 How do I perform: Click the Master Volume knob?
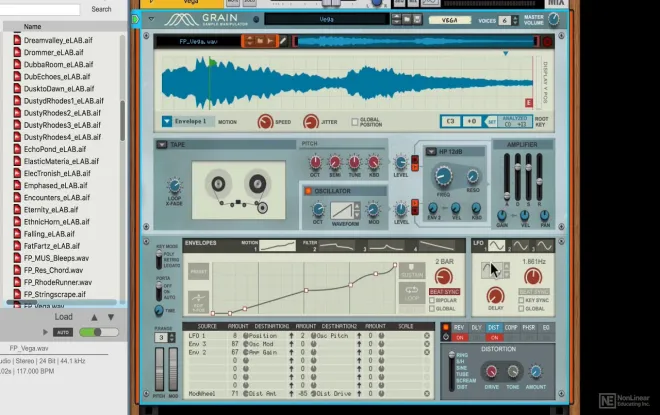click(x=554, y=19)
